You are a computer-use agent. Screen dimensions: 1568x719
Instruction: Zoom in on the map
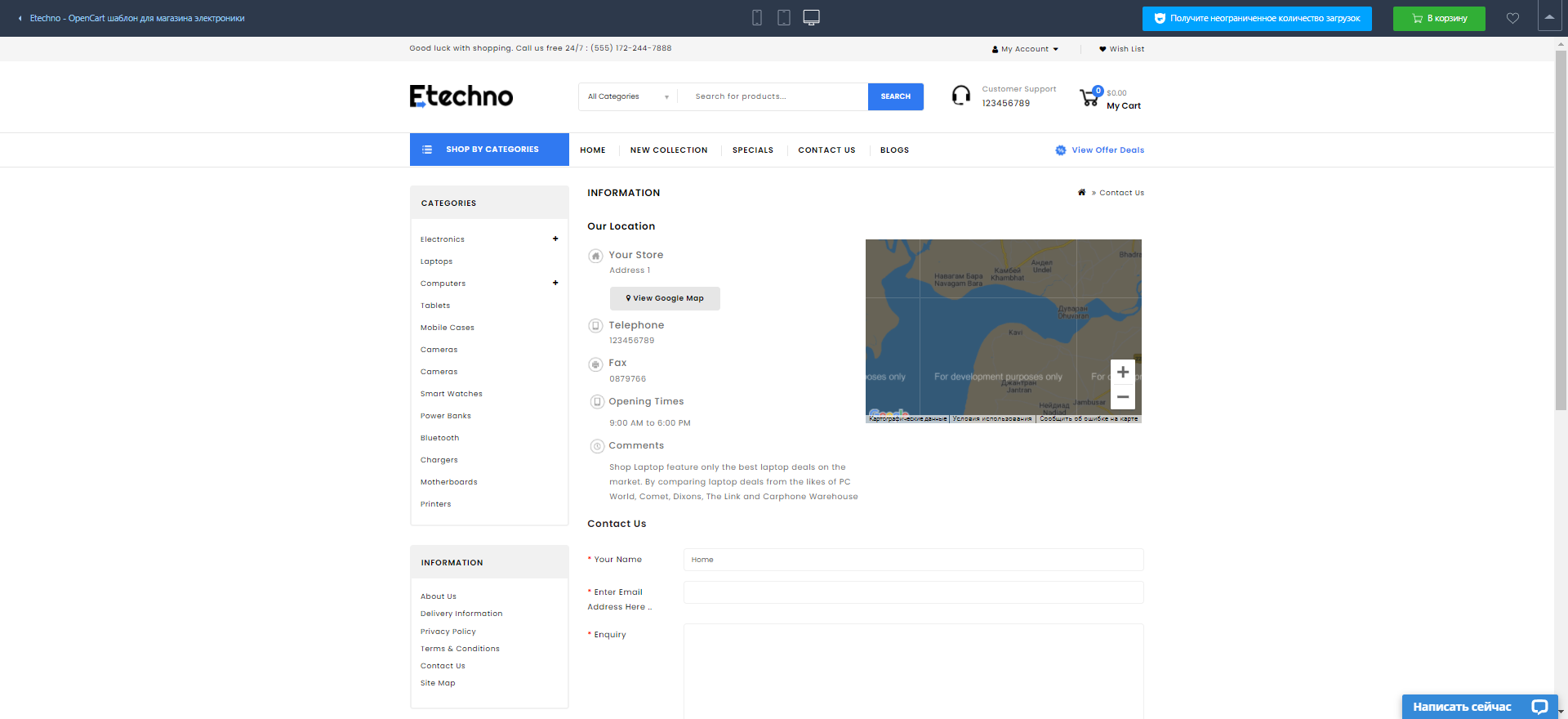pyautogui.click(x=1123, y=373)
